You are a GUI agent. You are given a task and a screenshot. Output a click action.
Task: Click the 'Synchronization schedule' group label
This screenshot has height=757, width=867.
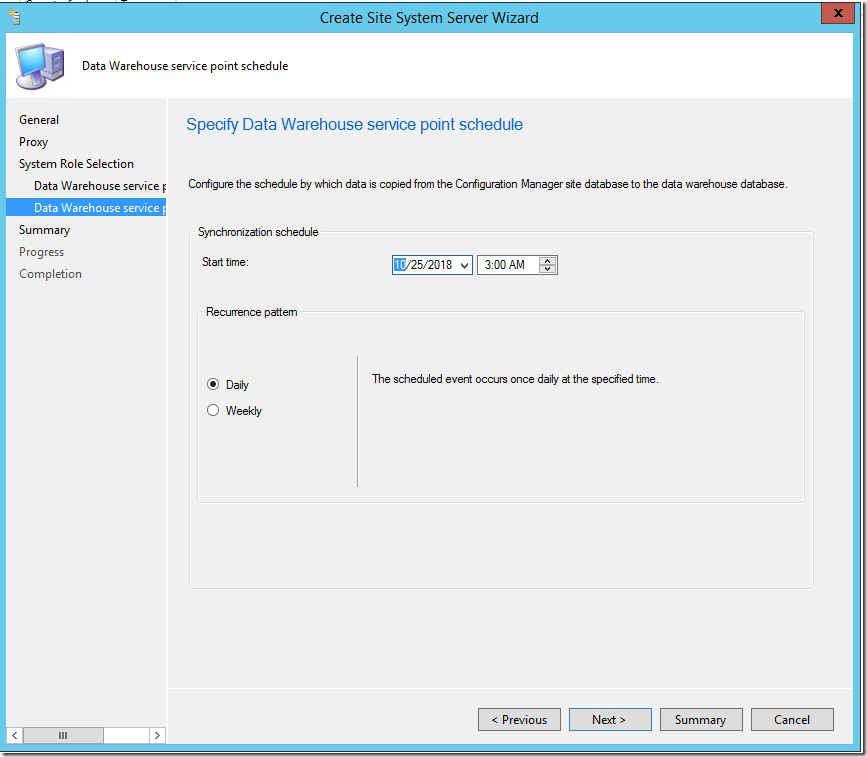(258, 232)
